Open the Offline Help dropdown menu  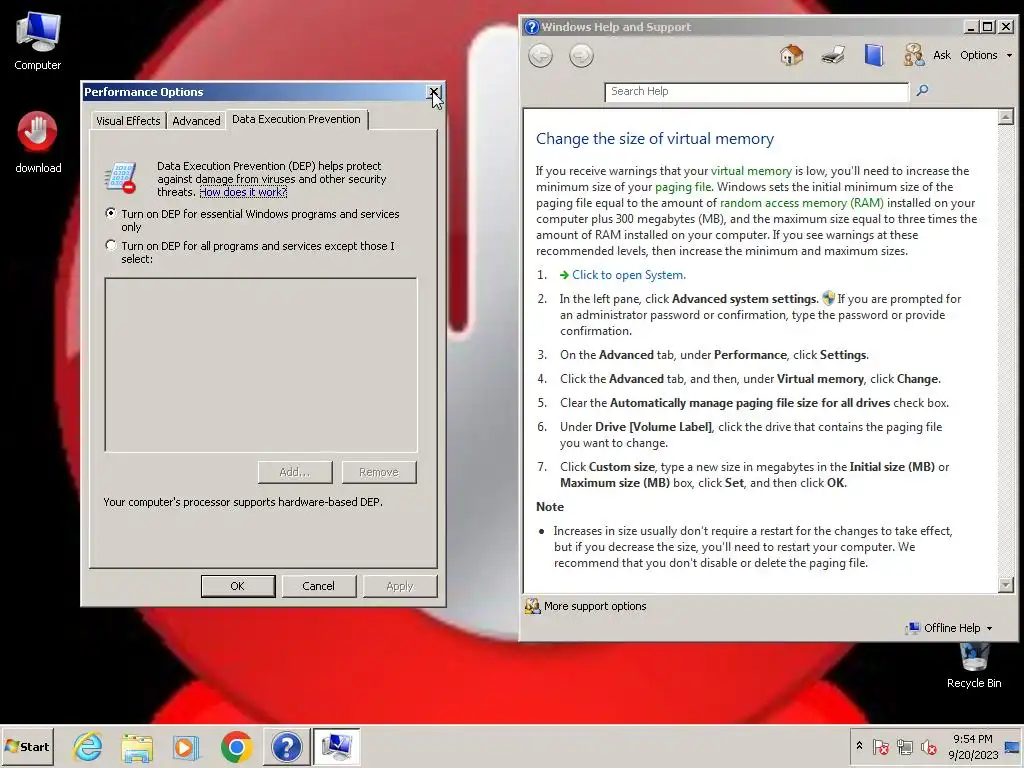[x=950, y=628]
